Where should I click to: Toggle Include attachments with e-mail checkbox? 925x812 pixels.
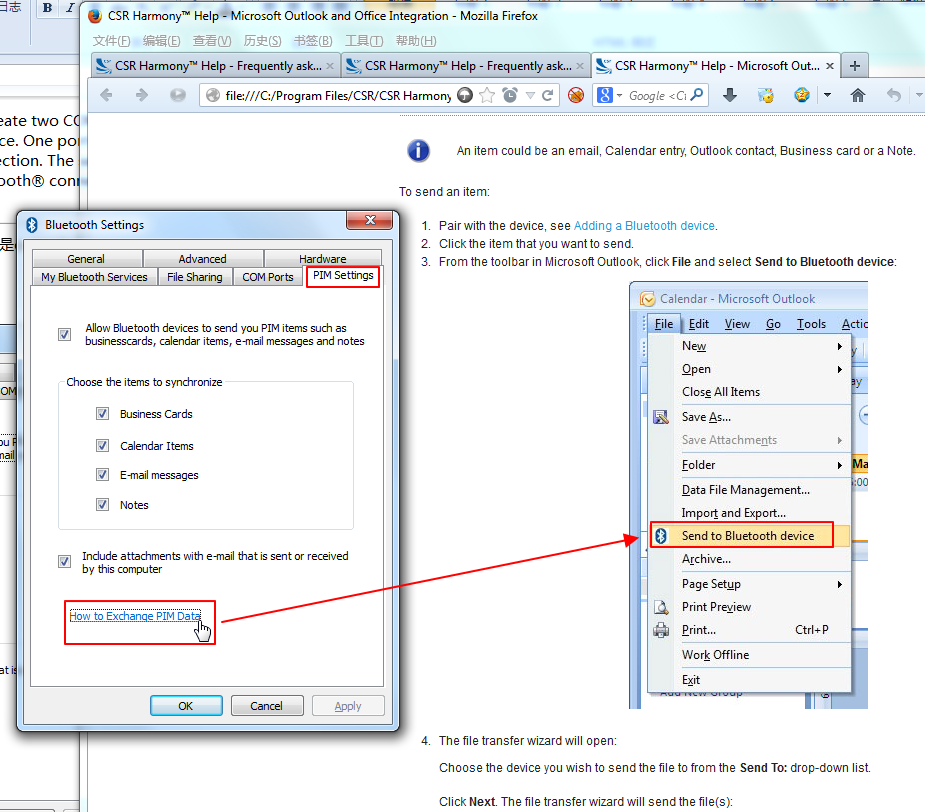tap(64, 561)
